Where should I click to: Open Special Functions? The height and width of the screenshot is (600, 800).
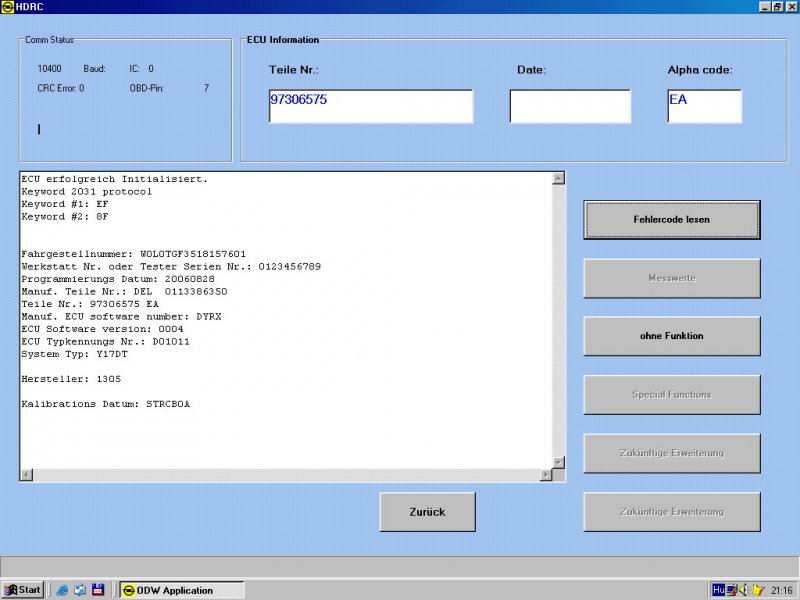tap(671, 394)
